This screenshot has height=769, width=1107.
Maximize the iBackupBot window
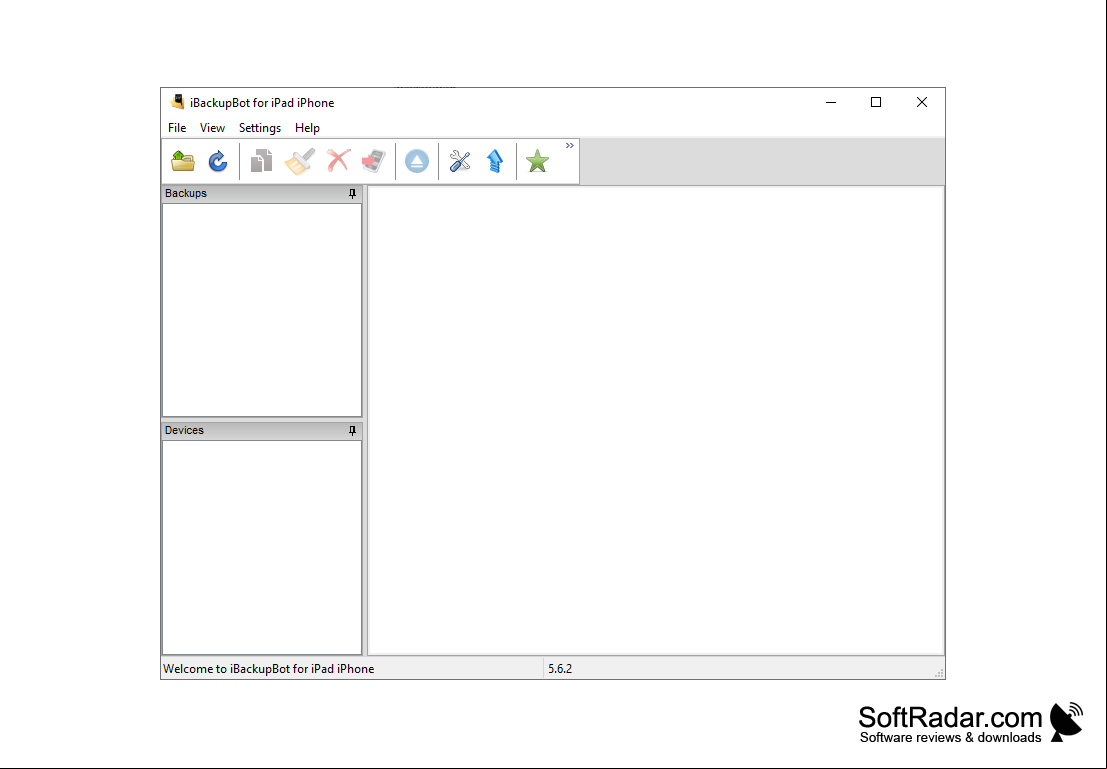[x=876, y=102]
